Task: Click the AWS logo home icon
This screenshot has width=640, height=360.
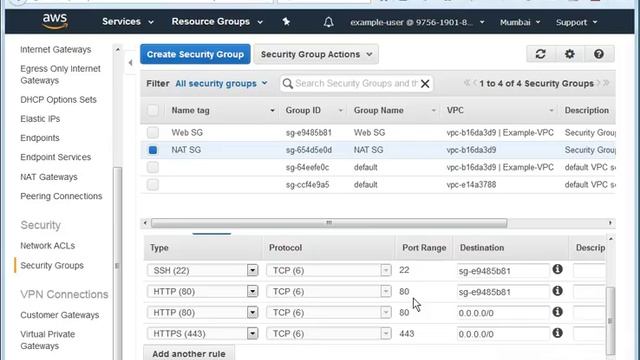Action: tap(55, 21)
